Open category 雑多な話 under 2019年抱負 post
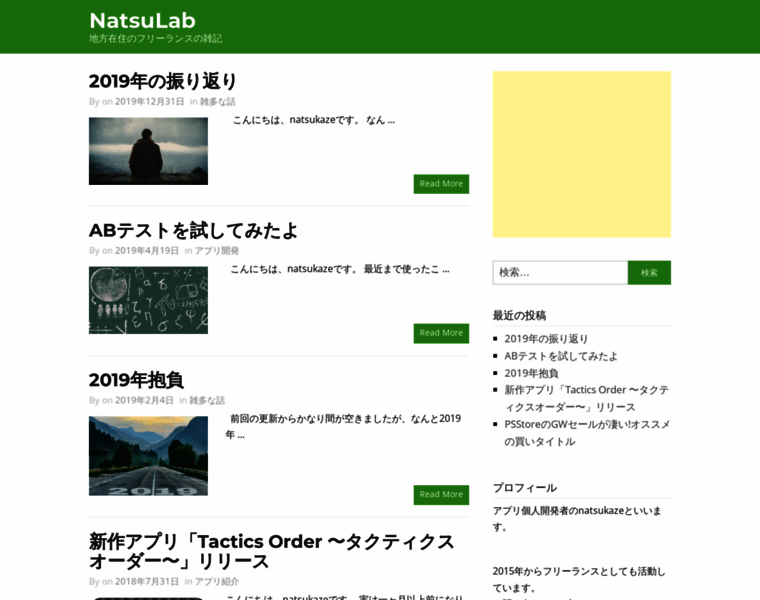Image resolution: width=760 pixels, height=600 pixels. click(207, 400)
